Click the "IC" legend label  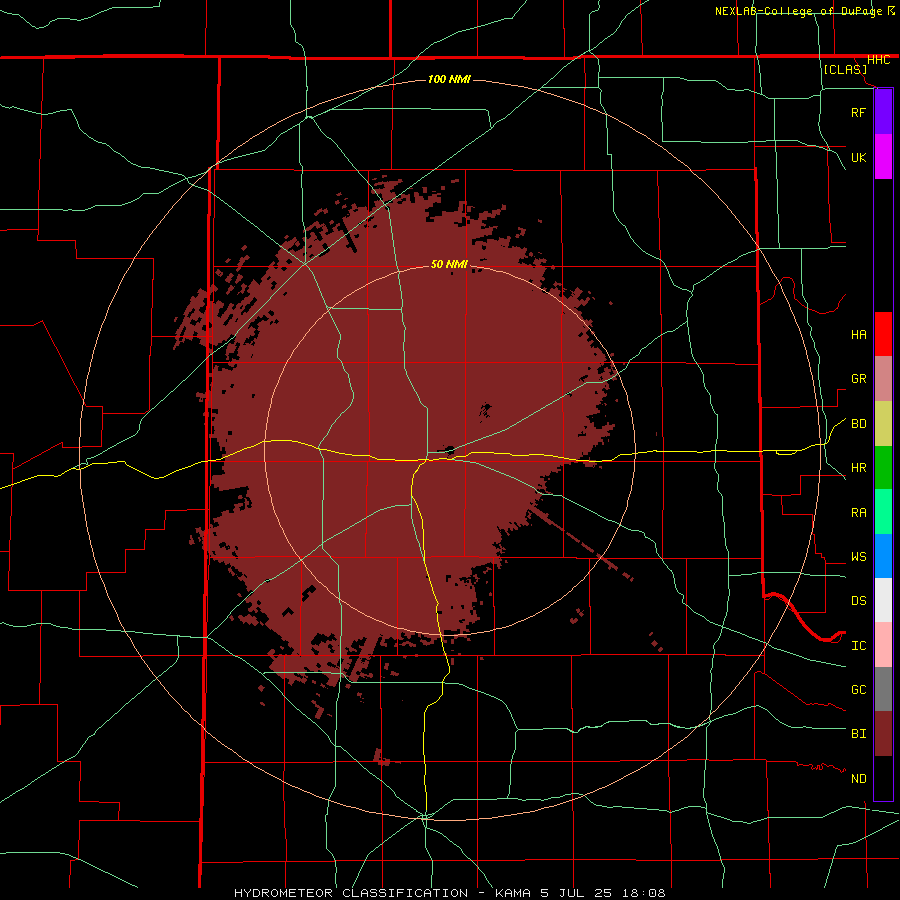click(858, 646)
